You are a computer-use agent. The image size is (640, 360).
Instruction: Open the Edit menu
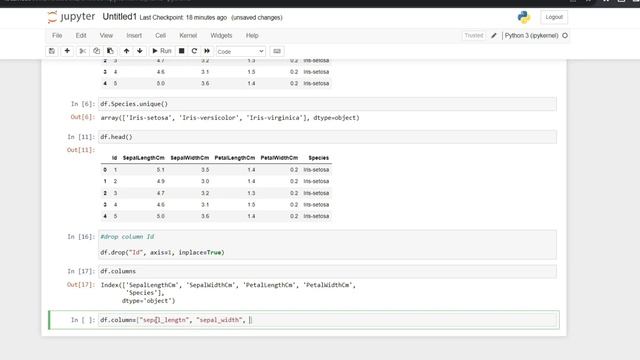[81, 36]
